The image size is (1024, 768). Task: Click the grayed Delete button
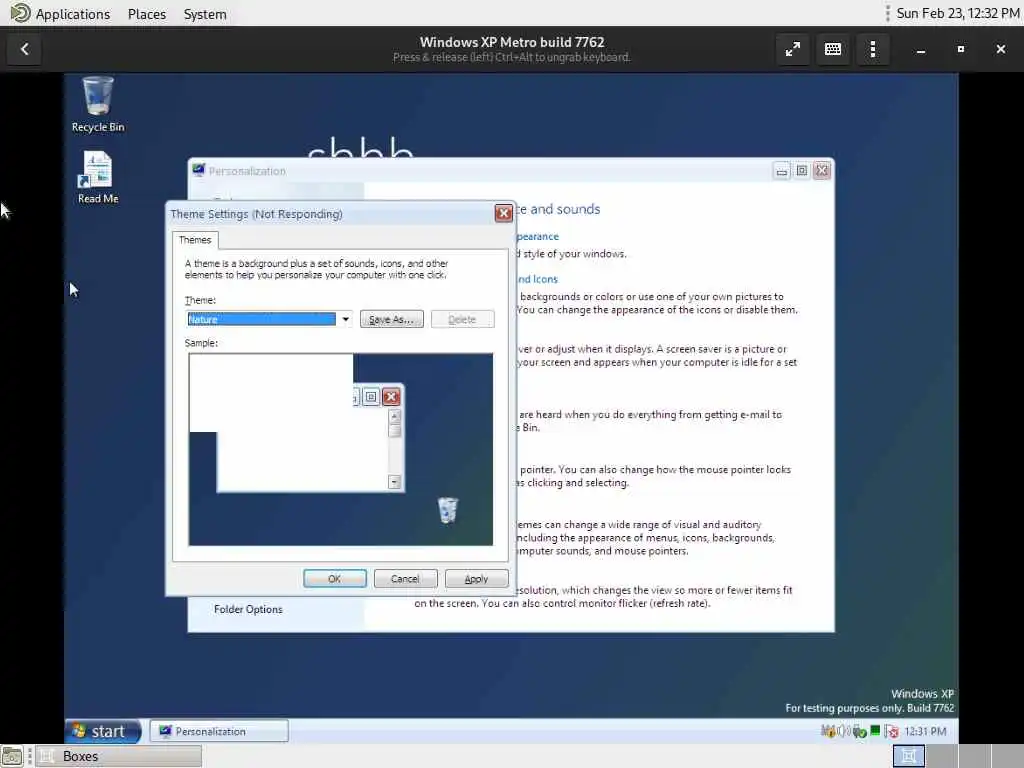pos(462,319)
